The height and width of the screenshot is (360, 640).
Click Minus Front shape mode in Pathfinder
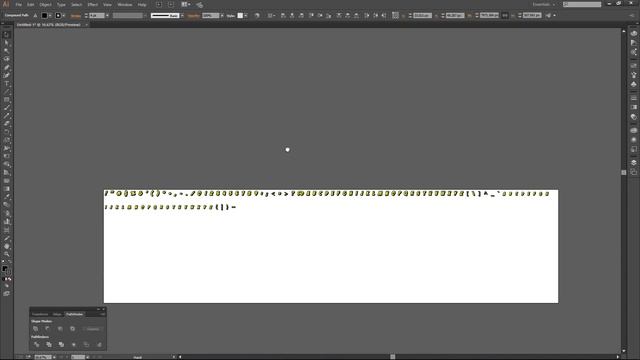coord(48,329)
